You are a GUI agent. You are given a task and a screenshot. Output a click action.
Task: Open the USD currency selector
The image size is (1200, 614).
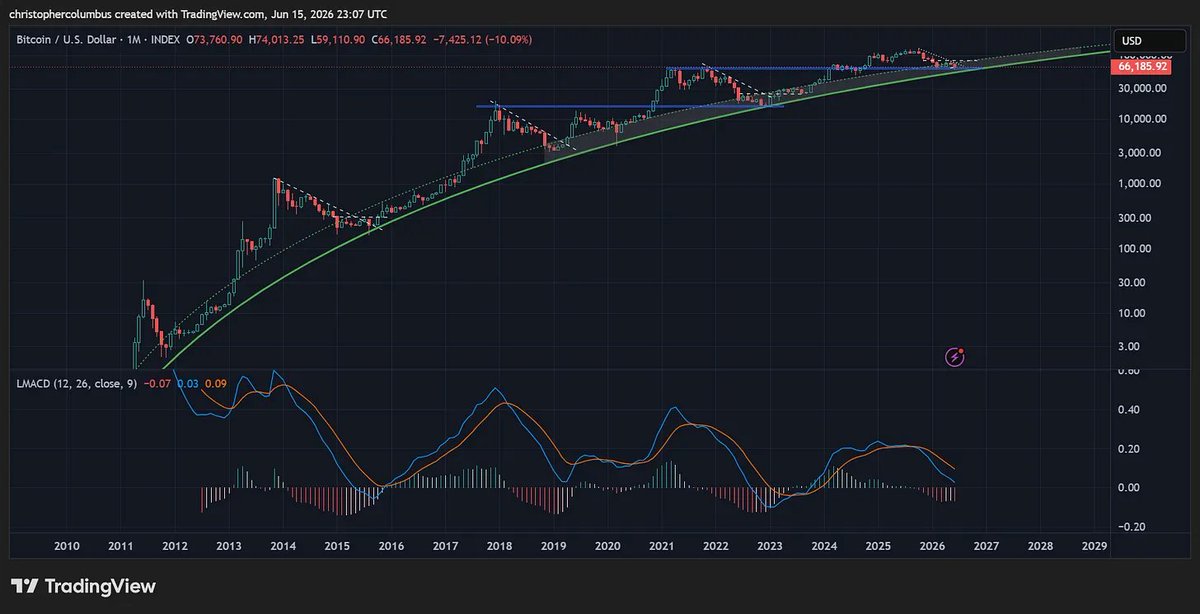[x=1151, y=41]
